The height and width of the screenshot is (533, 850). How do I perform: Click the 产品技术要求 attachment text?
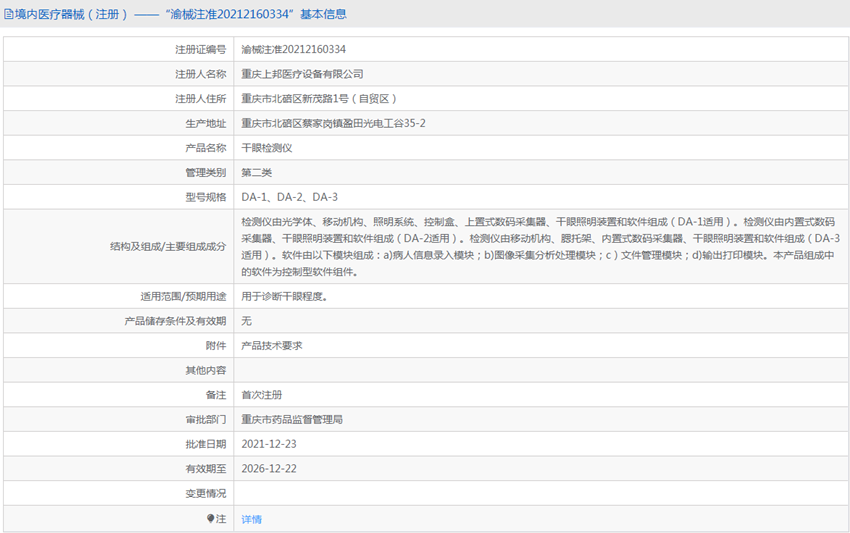[x=271, y=345]
